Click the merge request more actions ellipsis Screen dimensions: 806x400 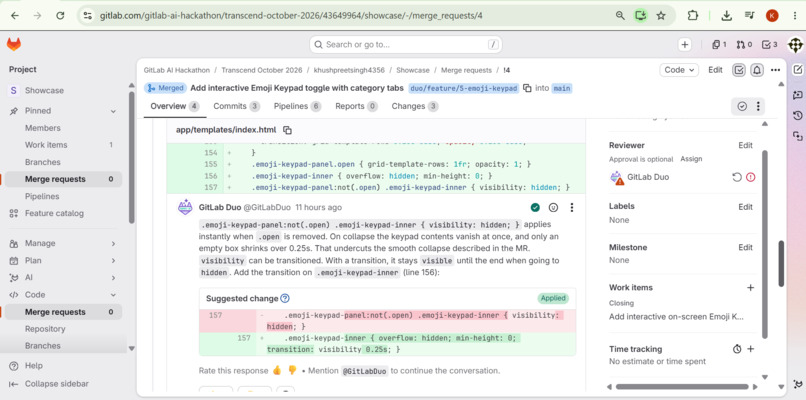coord(775,70)
